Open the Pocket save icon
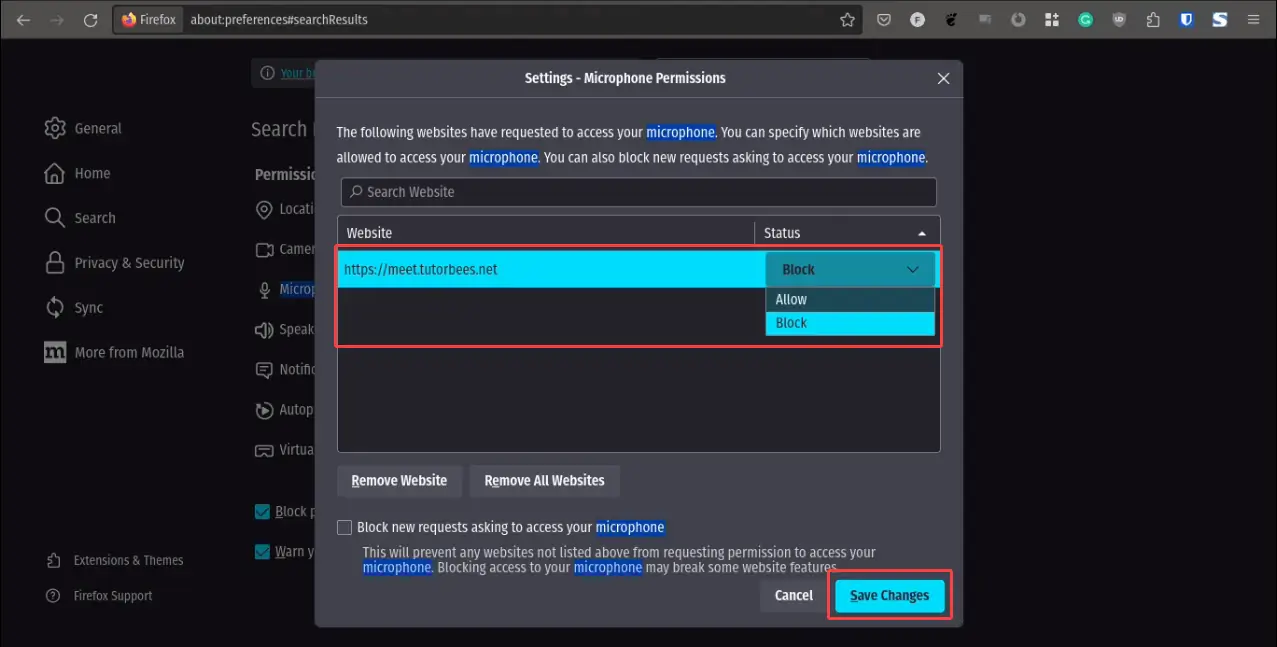Image resolution: width=1277 pixels, height=647 pixels. tap(884, 20)
